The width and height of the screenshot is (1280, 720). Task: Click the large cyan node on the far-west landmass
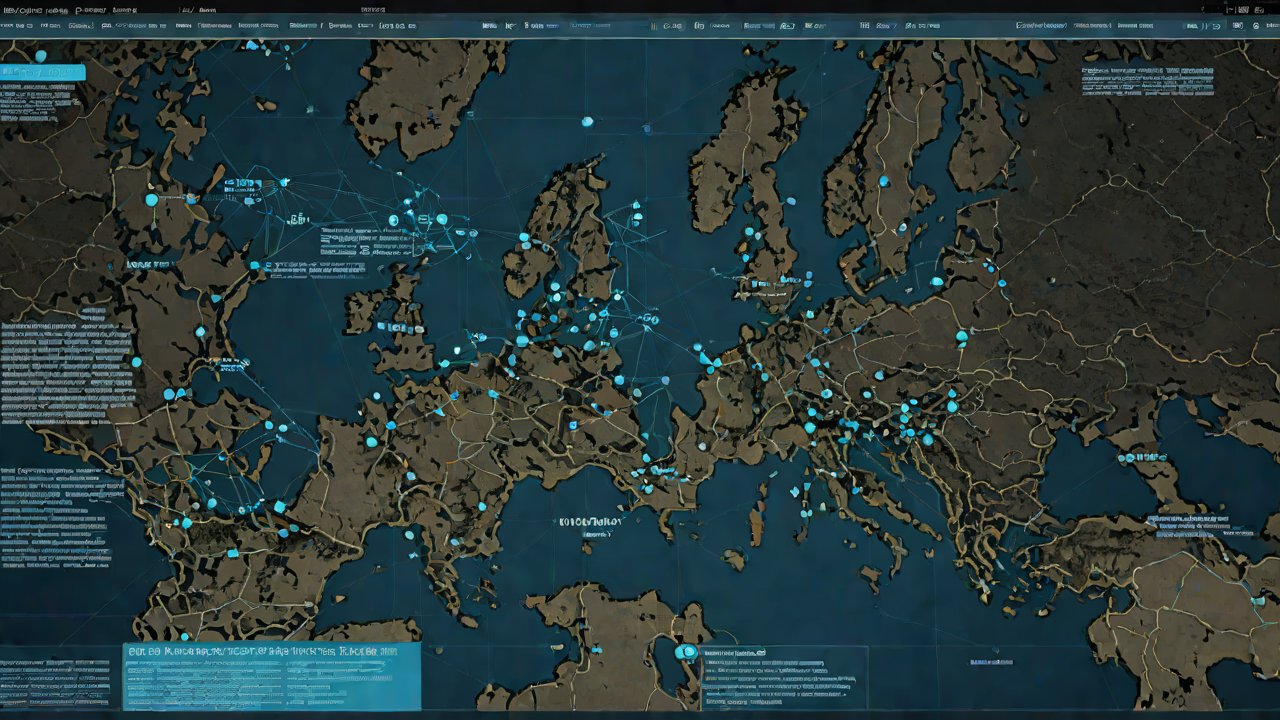click(152, 200)
